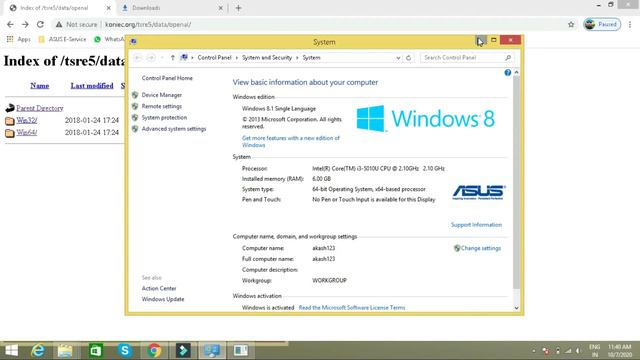The width and height of the screenshot is (640, 360).
Task: Open File Explorer from taskbar
Action: 65,350
